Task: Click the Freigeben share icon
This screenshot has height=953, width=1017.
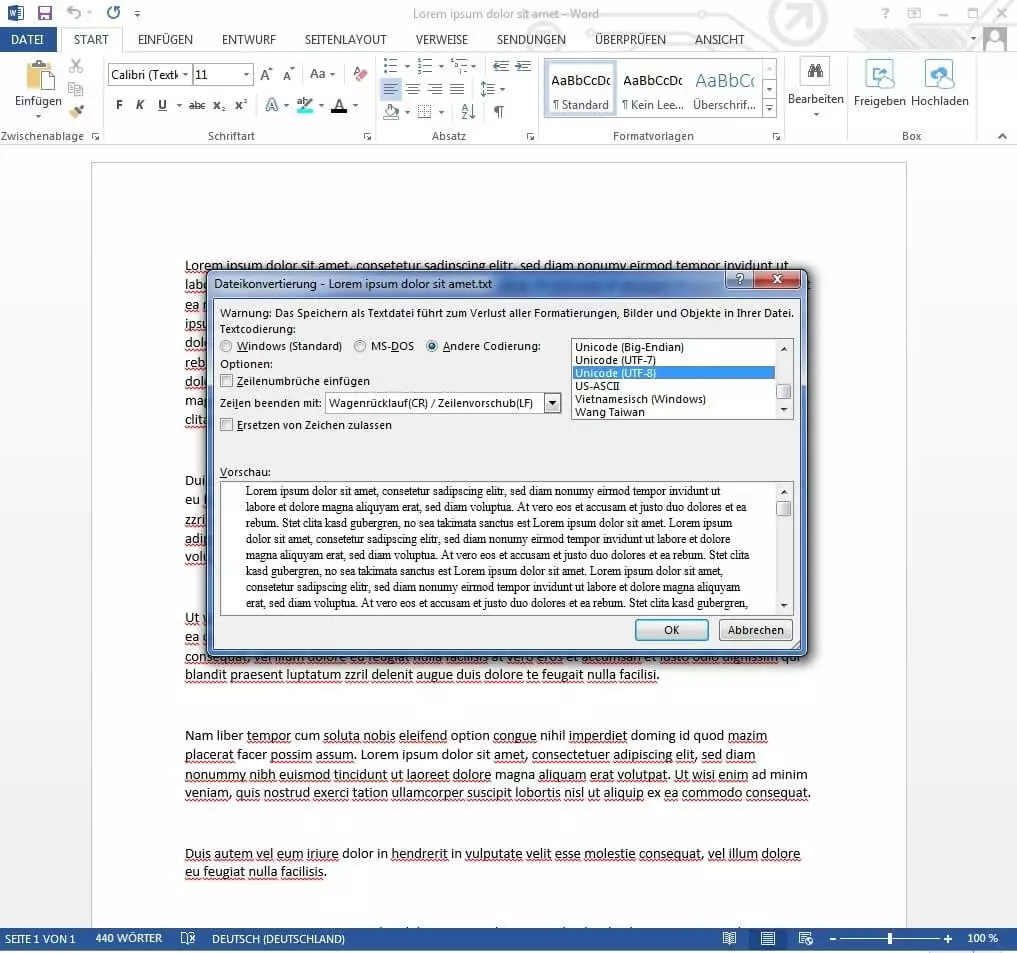Action: (880, 74)
